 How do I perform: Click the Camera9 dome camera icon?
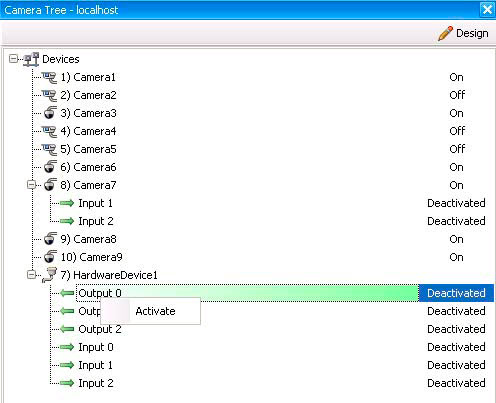pos(50,257)
